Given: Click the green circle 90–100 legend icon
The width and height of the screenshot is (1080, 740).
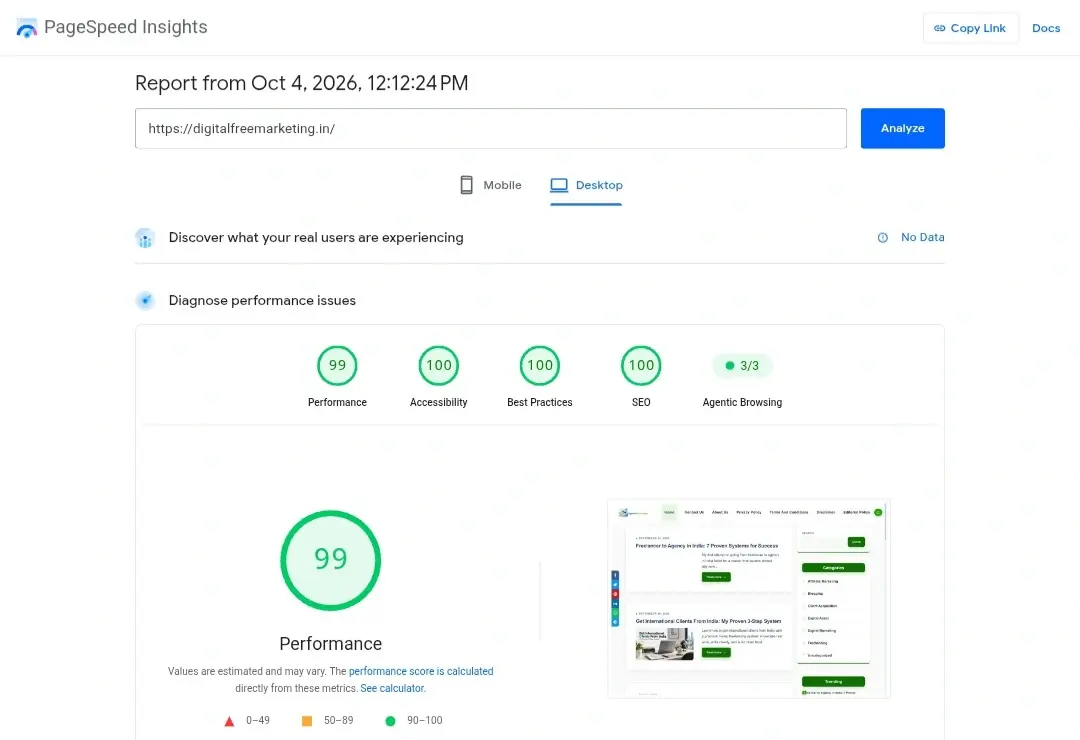Looking at the screenshot, I should click(x=390, y=721).
